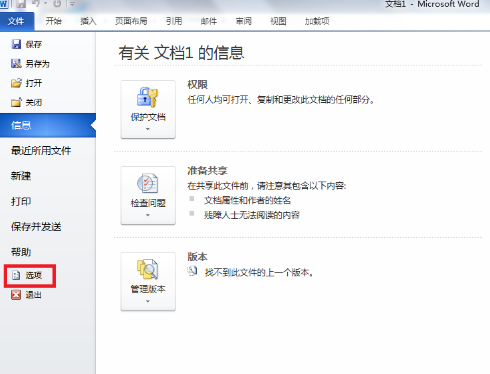The height and width of the screenshot is (374, 490).
Task: Open the 打印 page
Action: tap(21, 201)
